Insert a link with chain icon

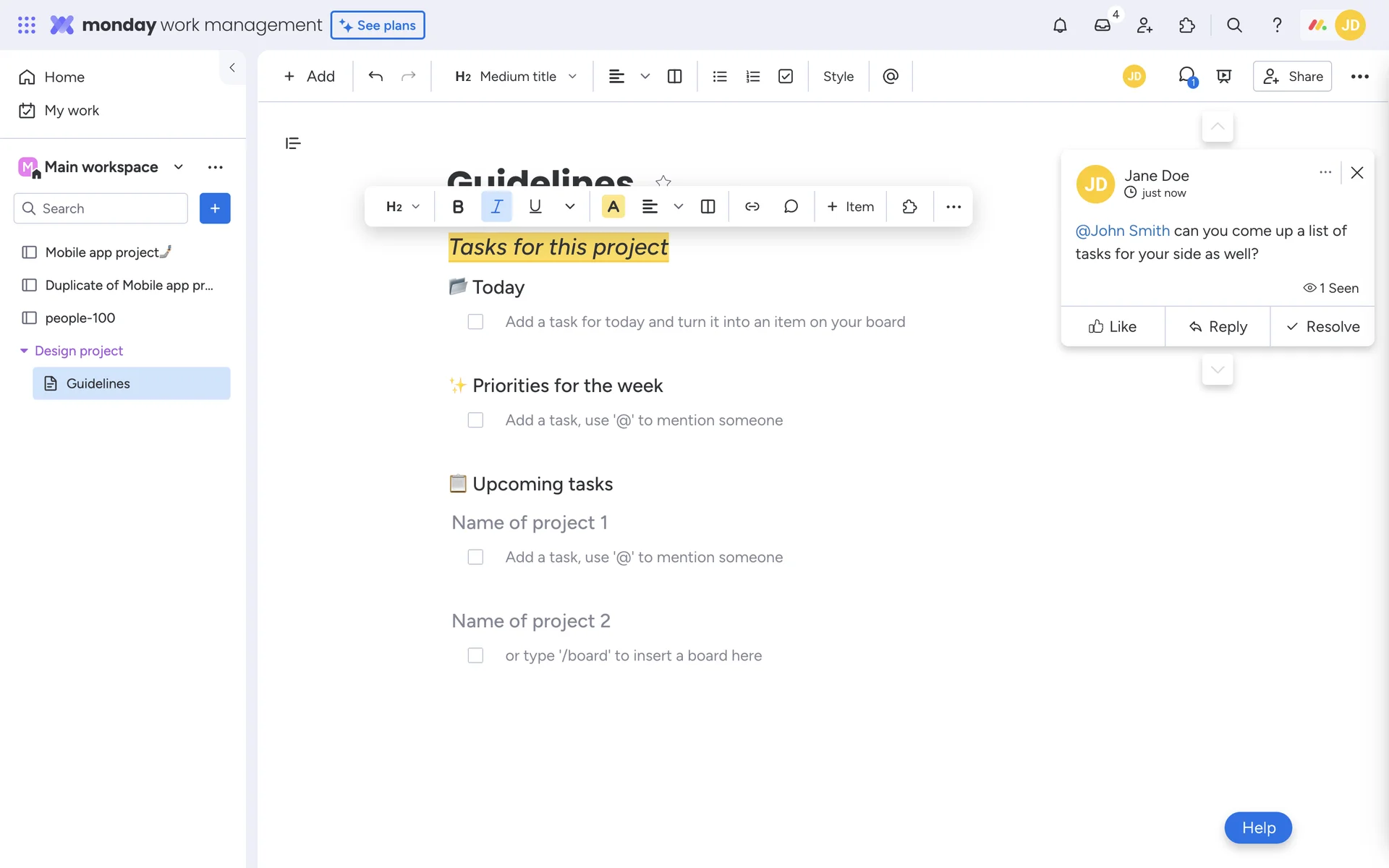752,207
